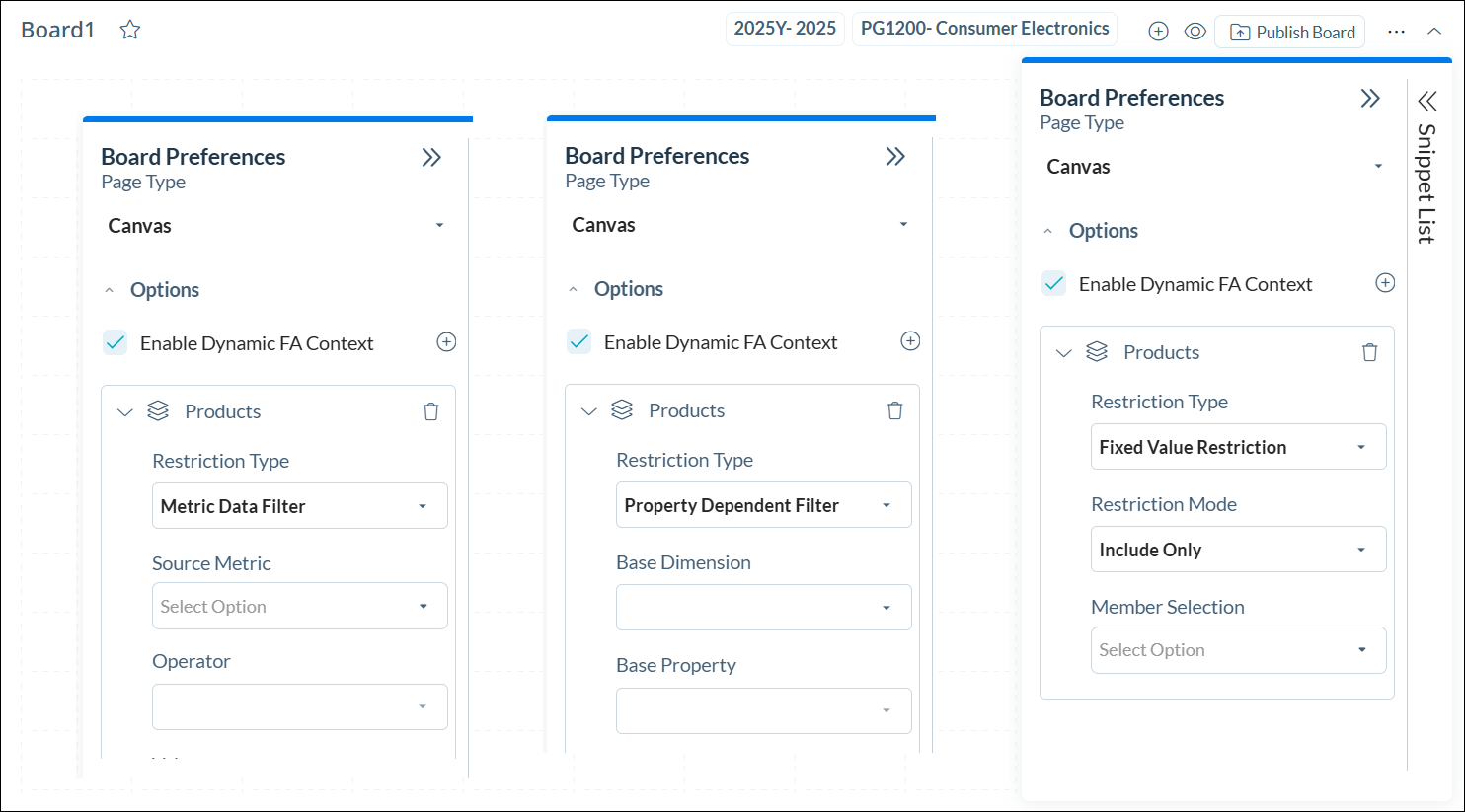This screenshot has width=1465, height=812.
Task: Delete Products in the Metric Data Filter panel
Action: click(x=431, y=411)
